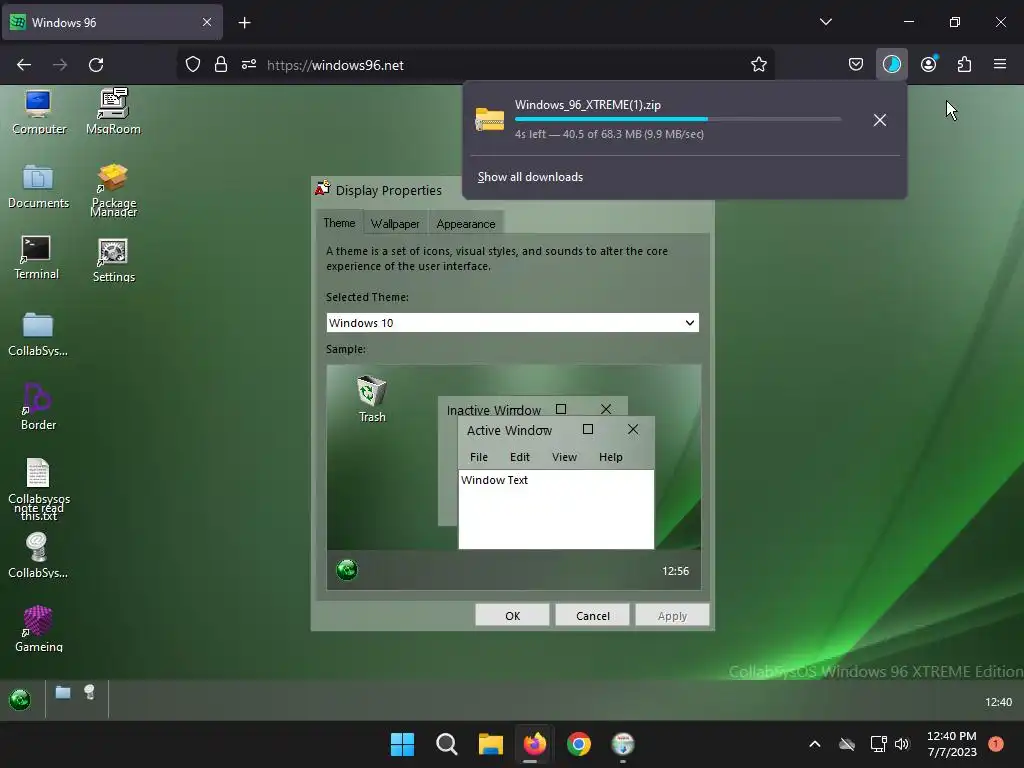This screenshot has height=768, width=1024.
Task: Click the site security padlock icon
Action: 221,65
